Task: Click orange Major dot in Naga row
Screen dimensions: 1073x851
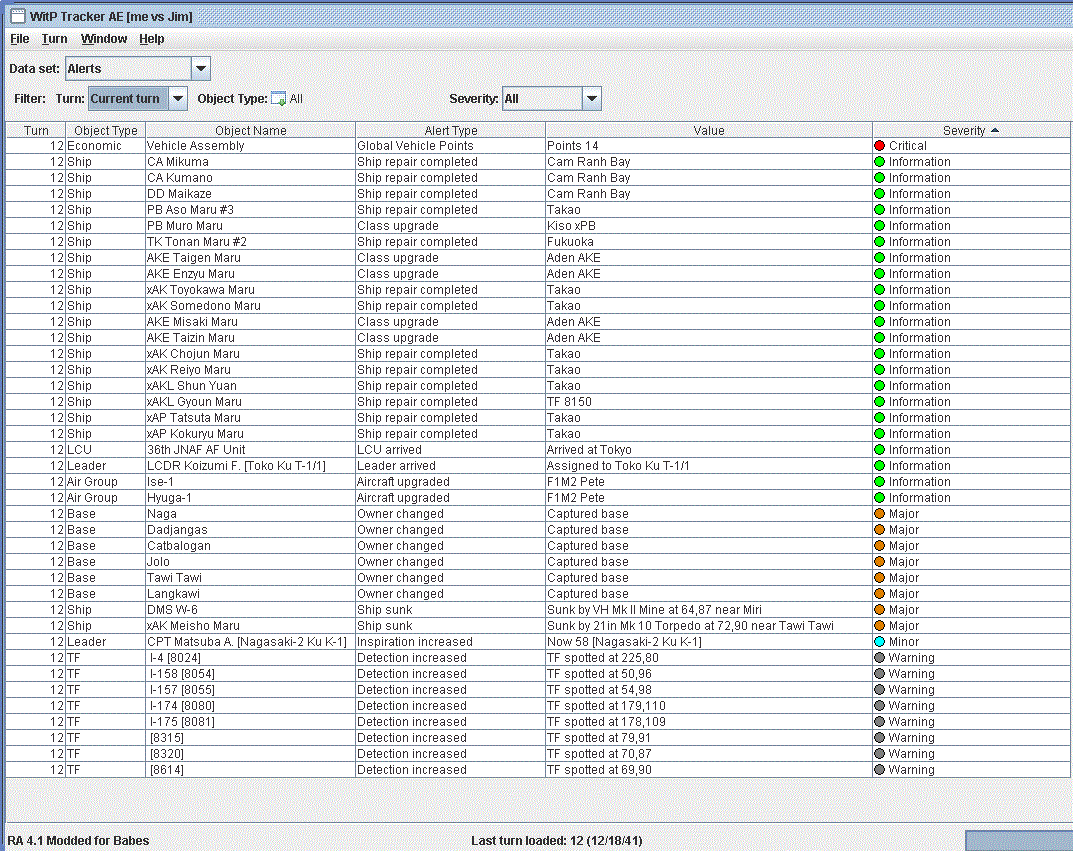Action: pos(880,514)
